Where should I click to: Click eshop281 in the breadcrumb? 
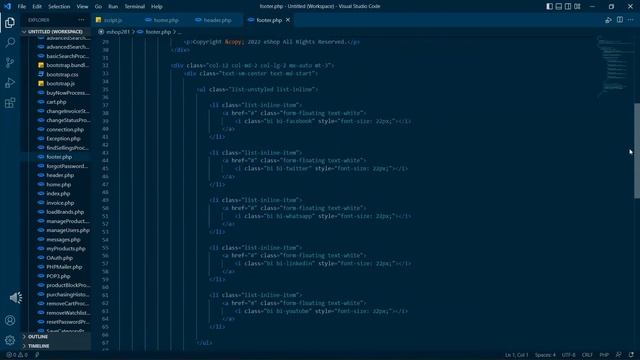(x=118, y=32)
